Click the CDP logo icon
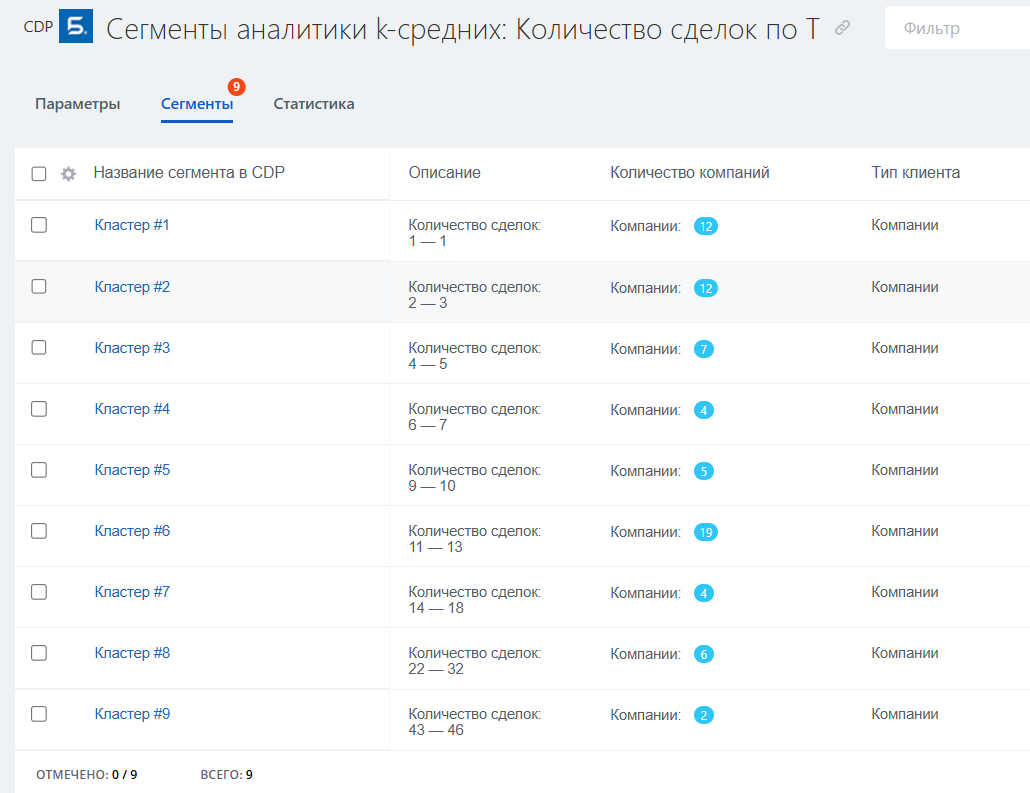The image size is (1030, 793). point(76,26)
